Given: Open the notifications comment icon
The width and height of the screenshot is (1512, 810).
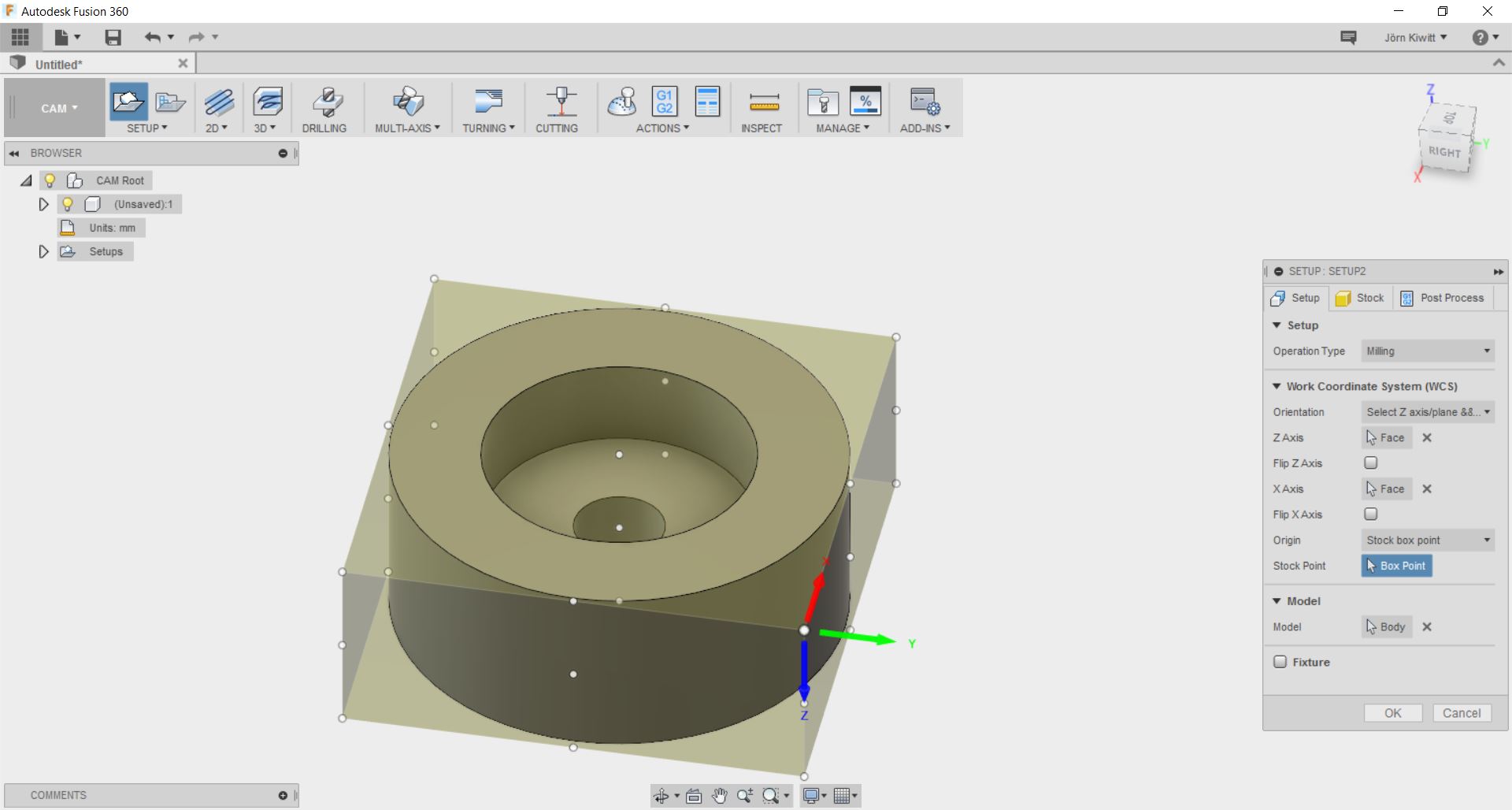Looking at the screenshot, I should (x=1348, y=37).
